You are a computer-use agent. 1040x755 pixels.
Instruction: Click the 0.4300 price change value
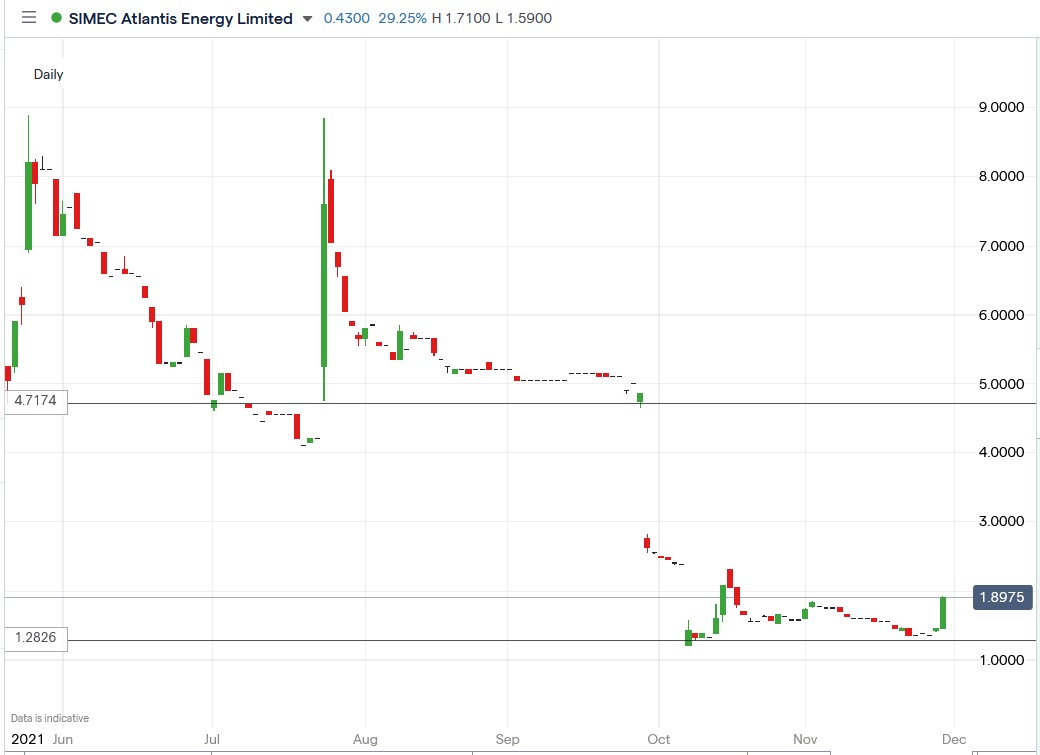[346, 19]
